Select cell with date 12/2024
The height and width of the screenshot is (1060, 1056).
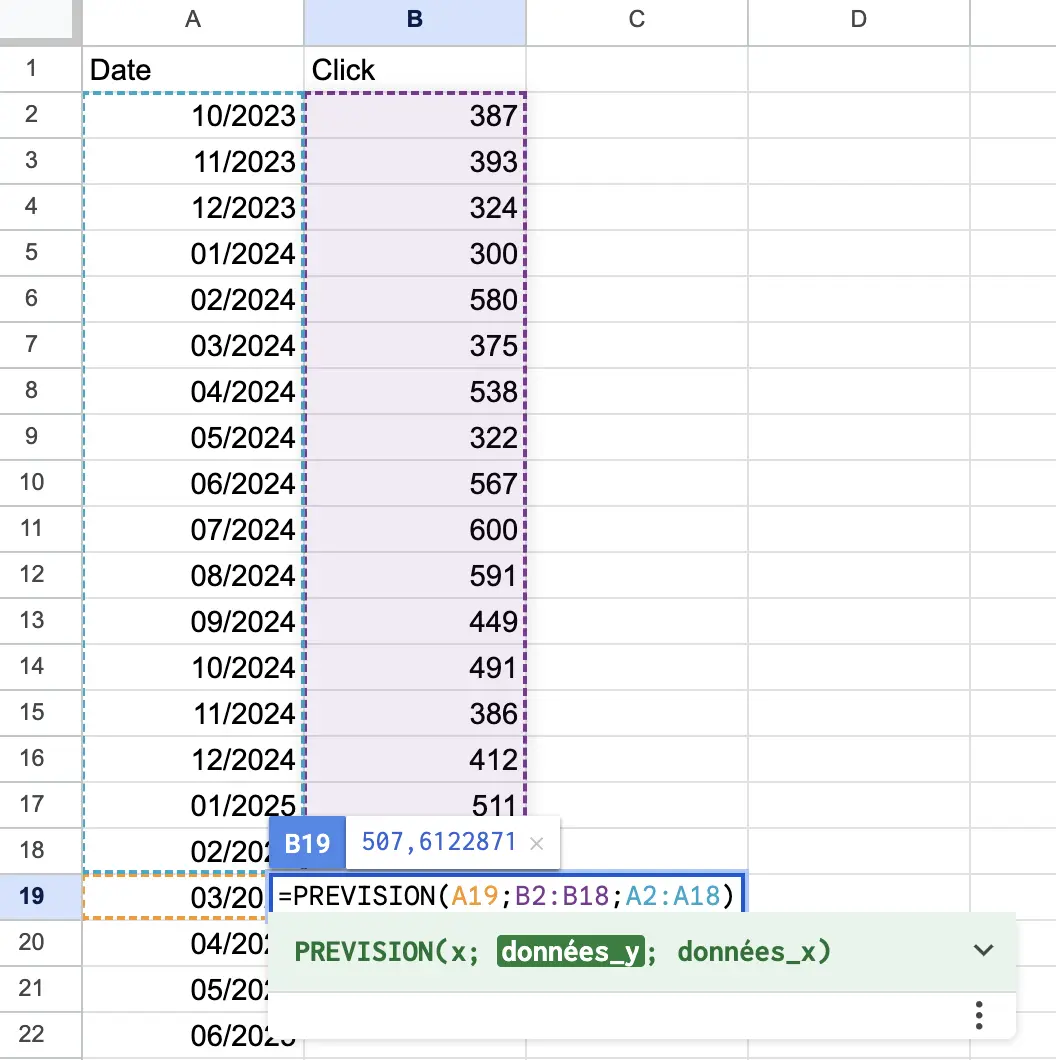click(193, 758)
